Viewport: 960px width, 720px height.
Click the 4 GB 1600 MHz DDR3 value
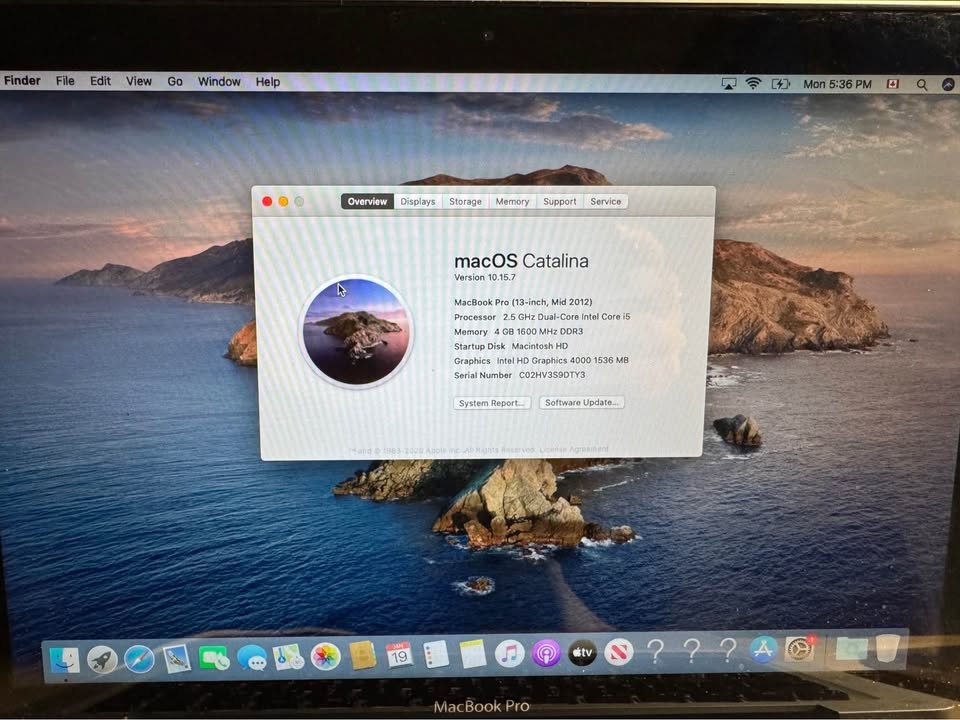(539, 331)
